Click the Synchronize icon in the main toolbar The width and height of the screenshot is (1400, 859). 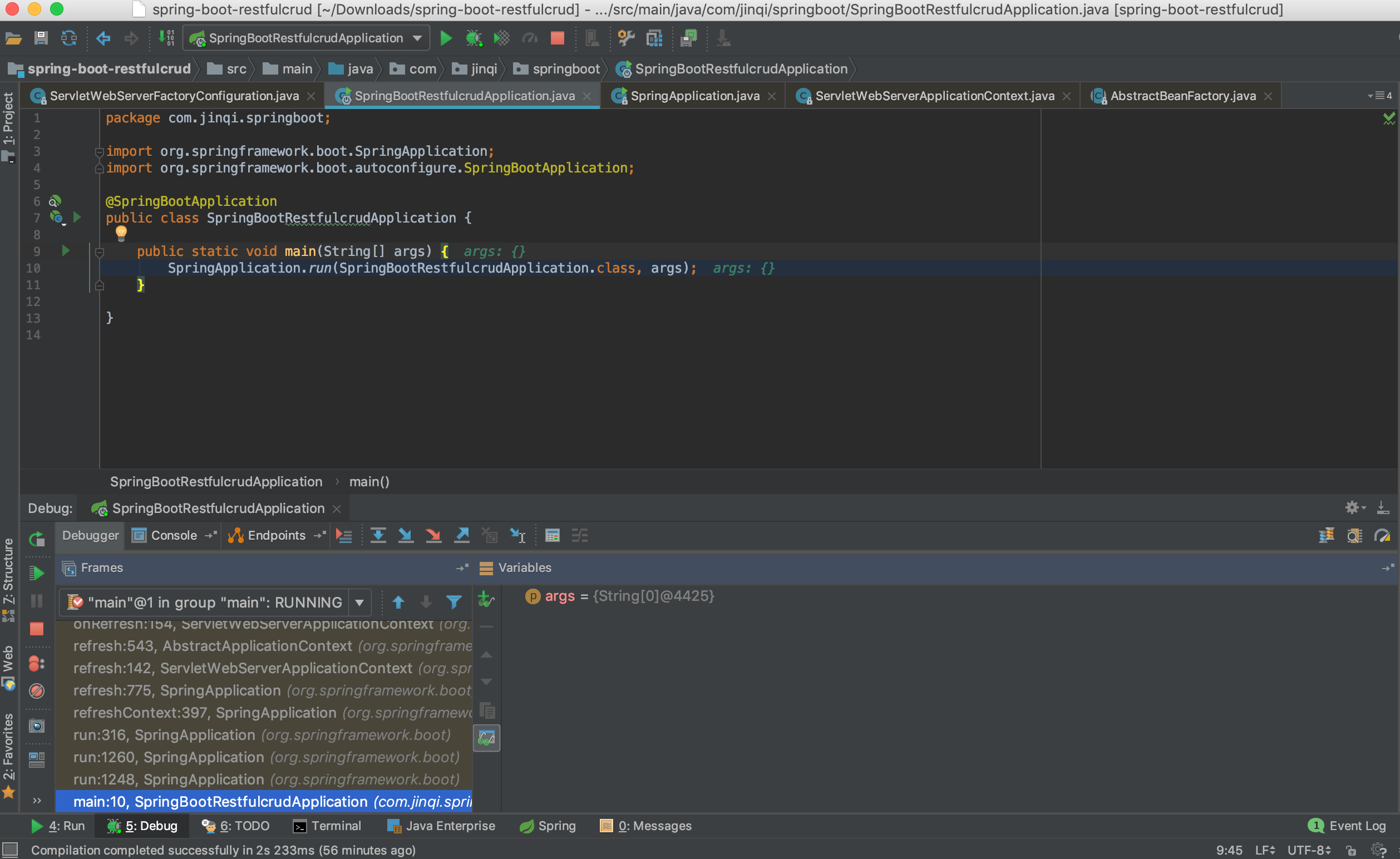pyautogui.click(x=69, y=38)
